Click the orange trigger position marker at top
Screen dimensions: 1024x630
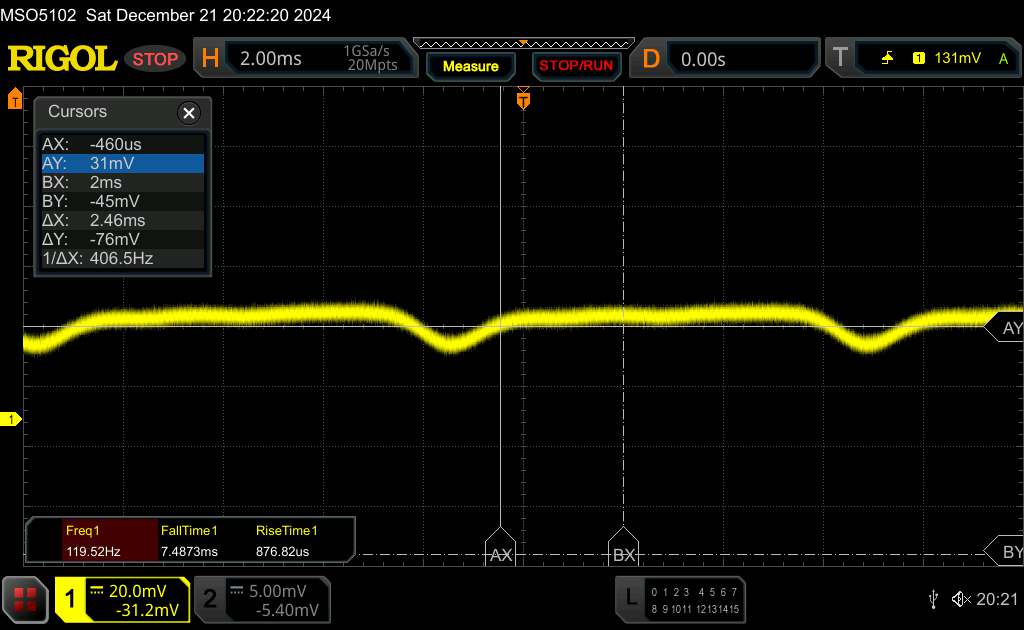click(x=523, y=100)
